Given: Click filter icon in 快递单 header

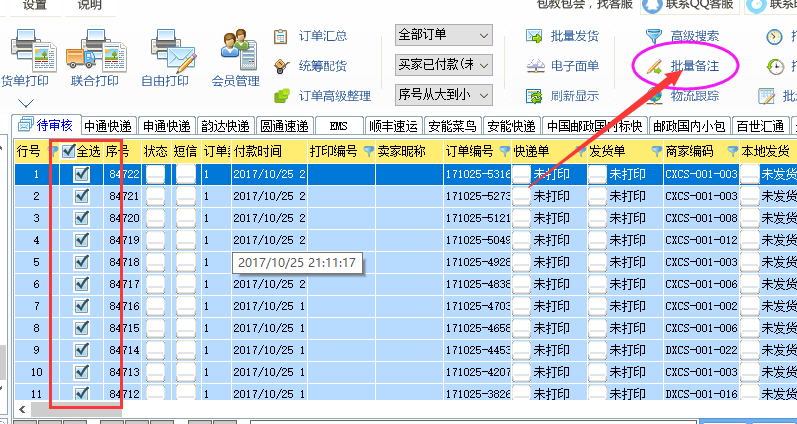Looking at the screenshot, I should coord(580,151).
